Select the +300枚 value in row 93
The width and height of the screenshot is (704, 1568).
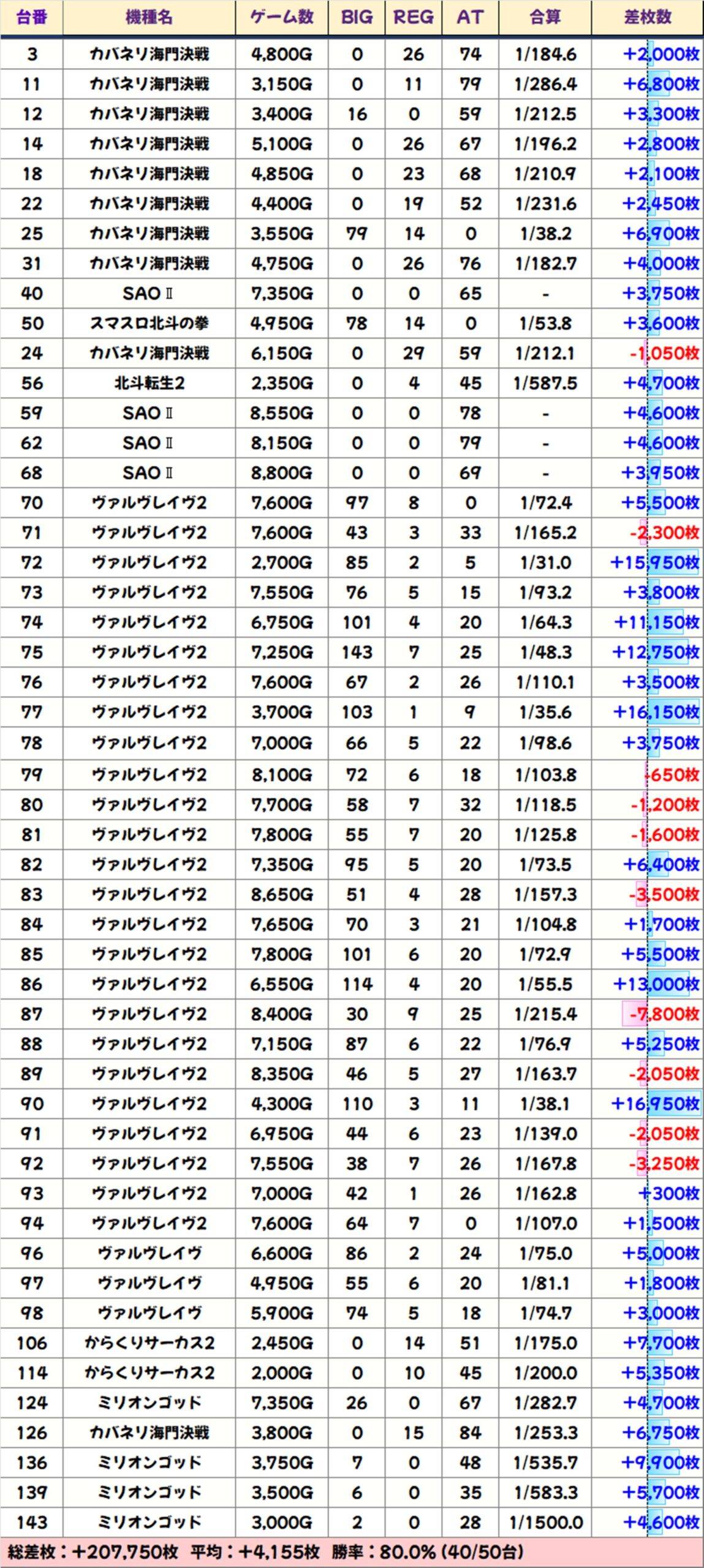(x=669, y=1194)
